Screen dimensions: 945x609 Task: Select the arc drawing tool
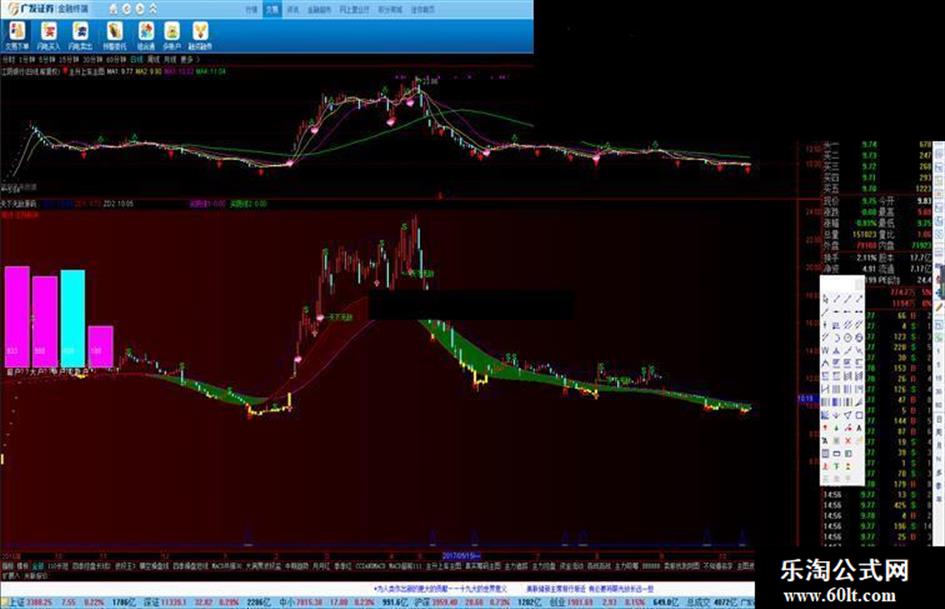[836, 338]
